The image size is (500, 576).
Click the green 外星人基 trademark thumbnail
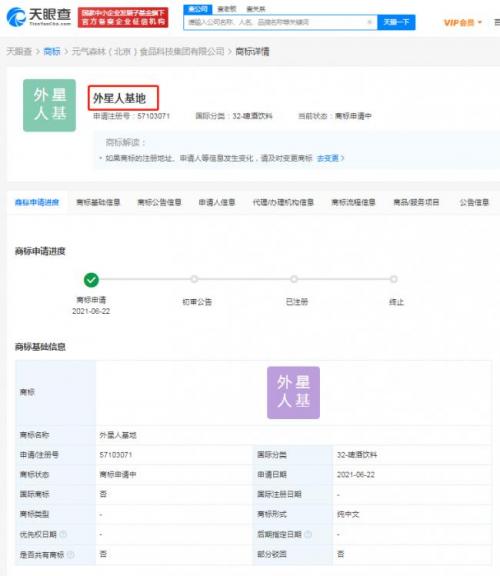(49, 105)
